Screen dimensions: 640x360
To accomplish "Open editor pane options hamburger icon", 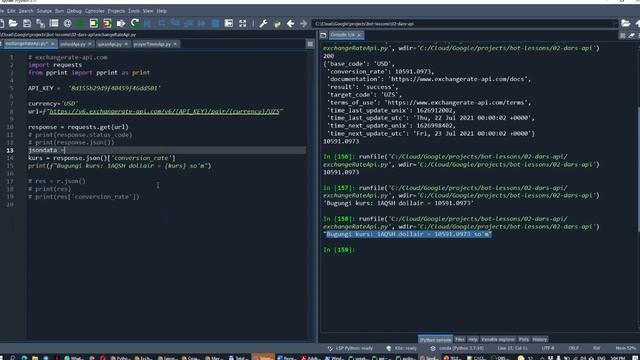I will click(310, 44).
